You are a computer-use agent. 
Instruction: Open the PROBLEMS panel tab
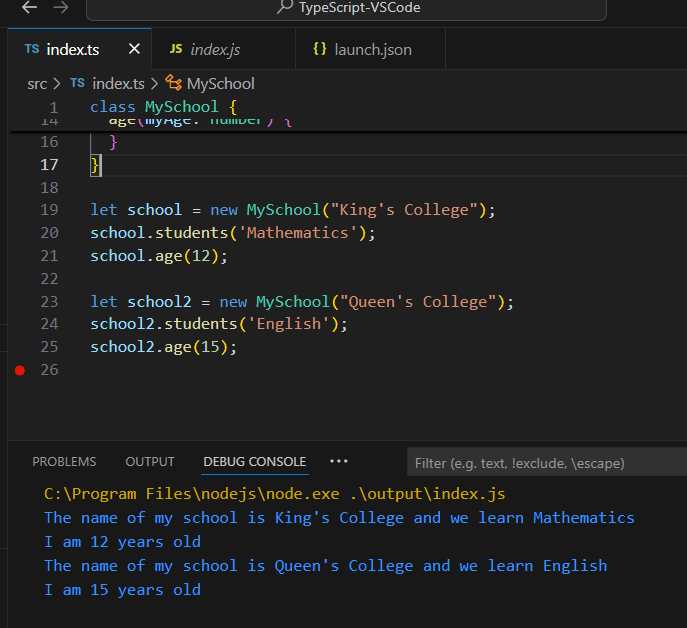coord(64,461)
